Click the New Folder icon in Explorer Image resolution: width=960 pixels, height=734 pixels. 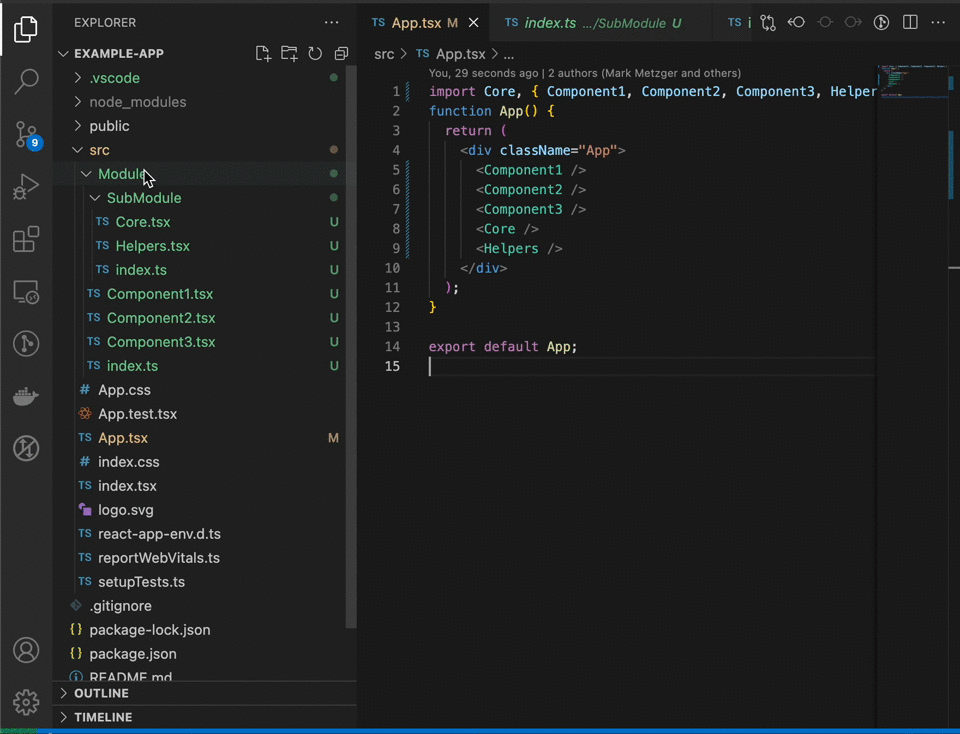289,53
